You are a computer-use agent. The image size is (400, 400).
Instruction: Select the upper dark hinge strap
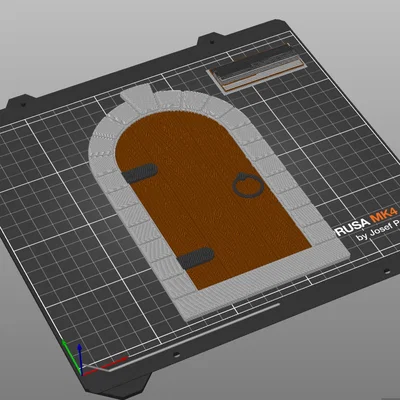coord(140,173)
